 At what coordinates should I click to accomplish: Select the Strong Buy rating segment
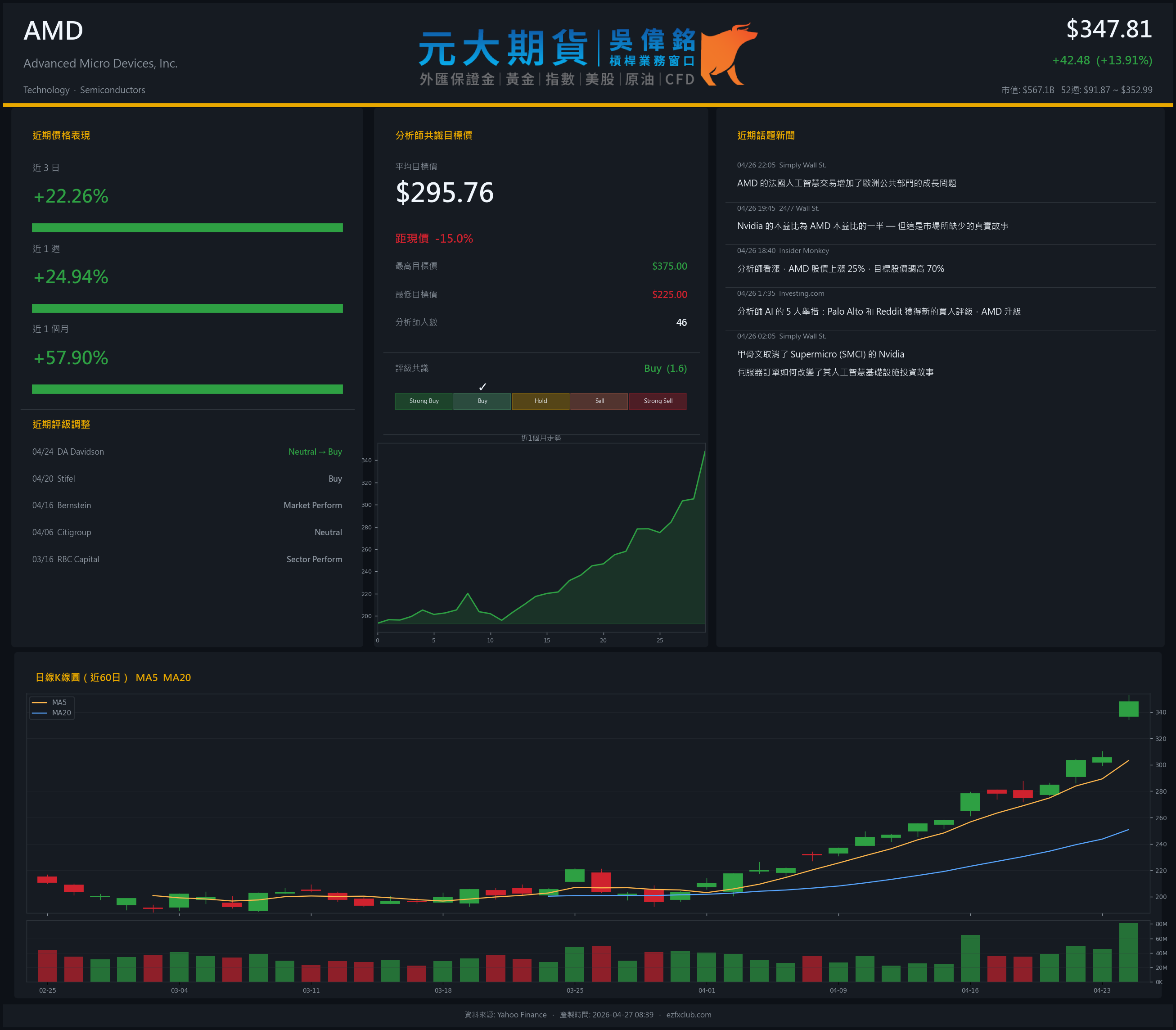tap(424, 401)
